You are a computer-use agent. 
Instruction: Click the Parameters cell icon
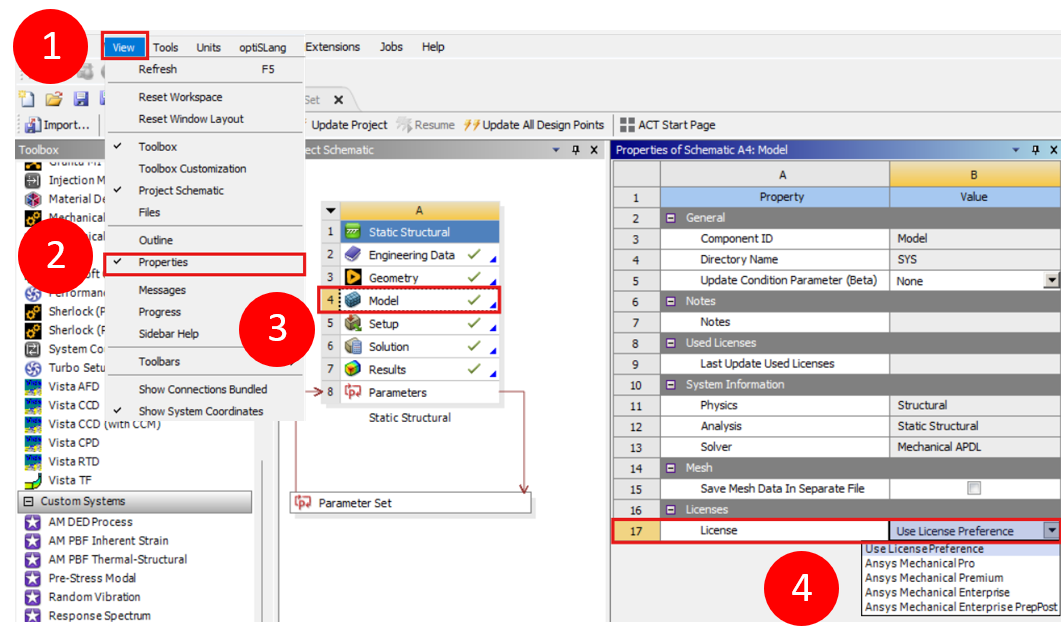353,392
